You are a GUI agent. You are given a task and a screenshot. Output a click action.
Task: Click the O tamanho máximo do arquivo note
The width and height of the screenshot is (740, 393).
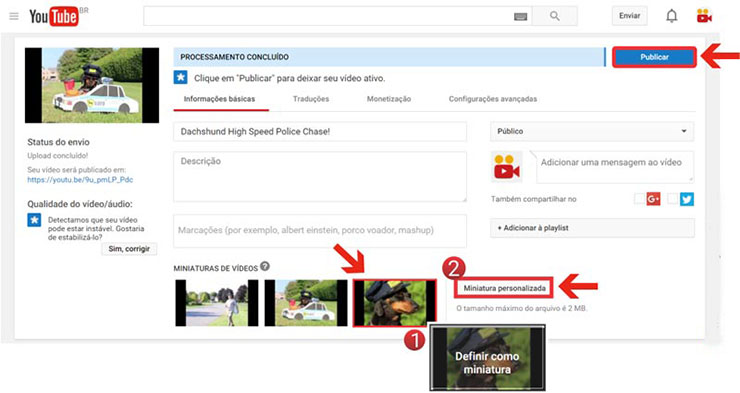521,309
